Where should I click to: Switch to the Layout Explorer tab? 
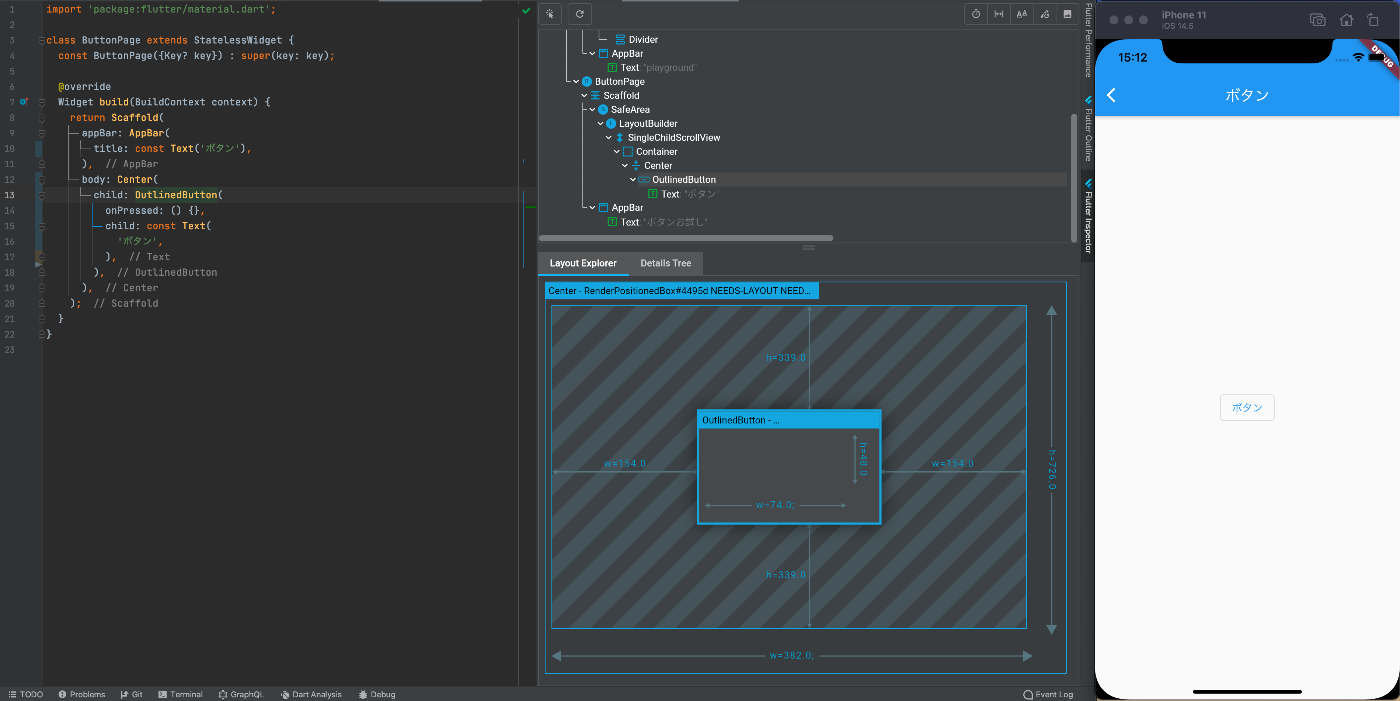pos(583,263)
